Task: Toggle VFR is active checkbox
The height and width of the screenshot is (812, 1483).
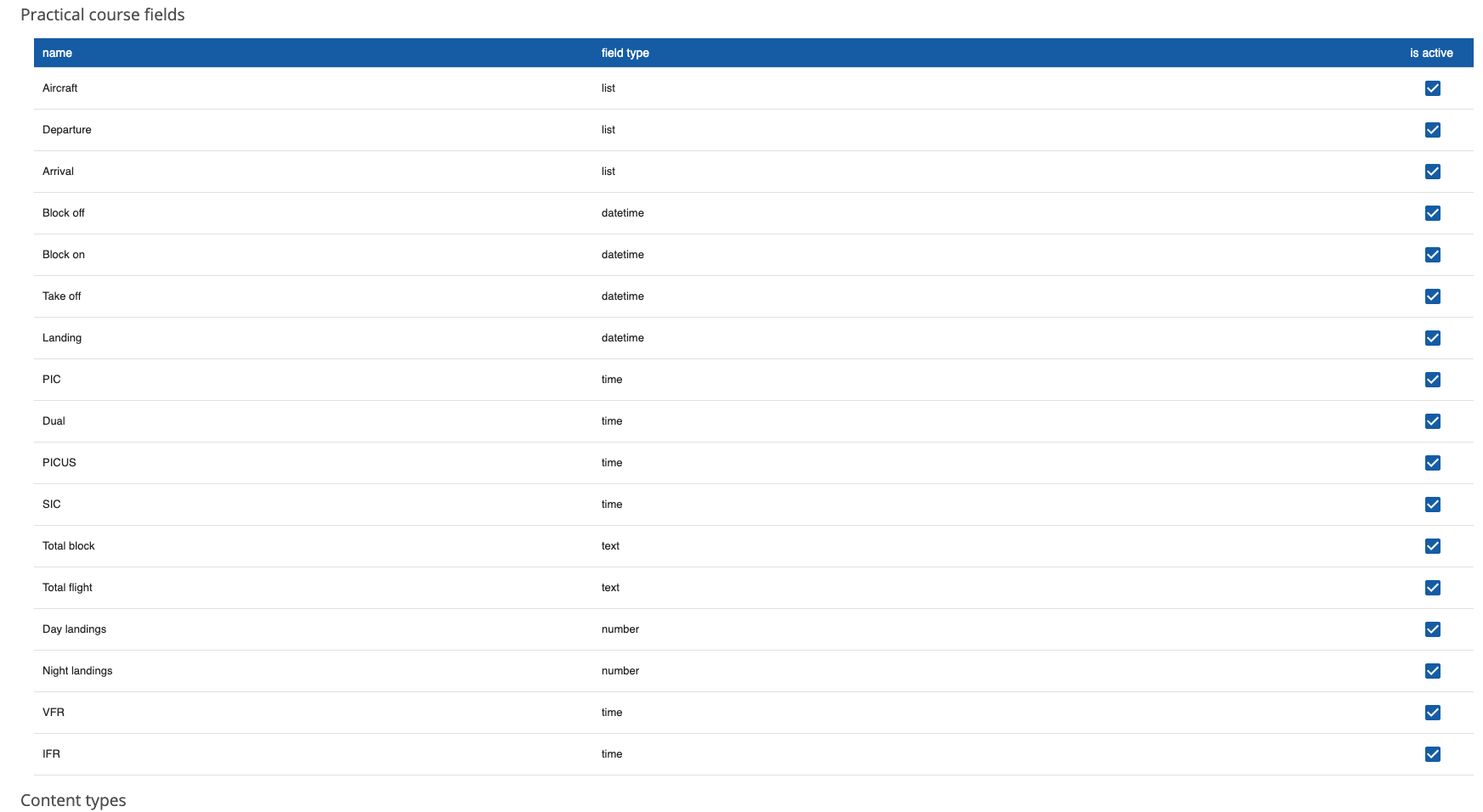Action: point(1432,713)
